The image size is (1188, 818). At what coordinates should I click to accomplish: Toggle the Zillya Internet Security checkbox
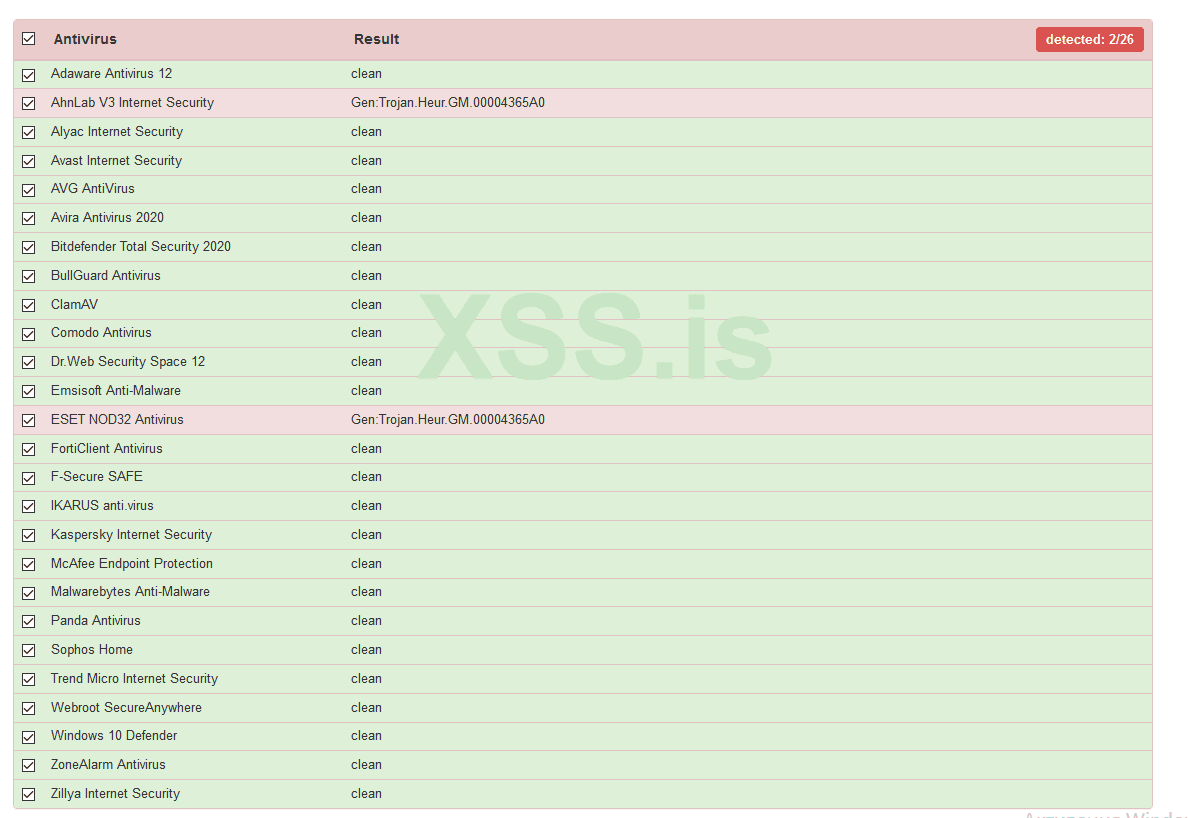(x=29, y=795)
